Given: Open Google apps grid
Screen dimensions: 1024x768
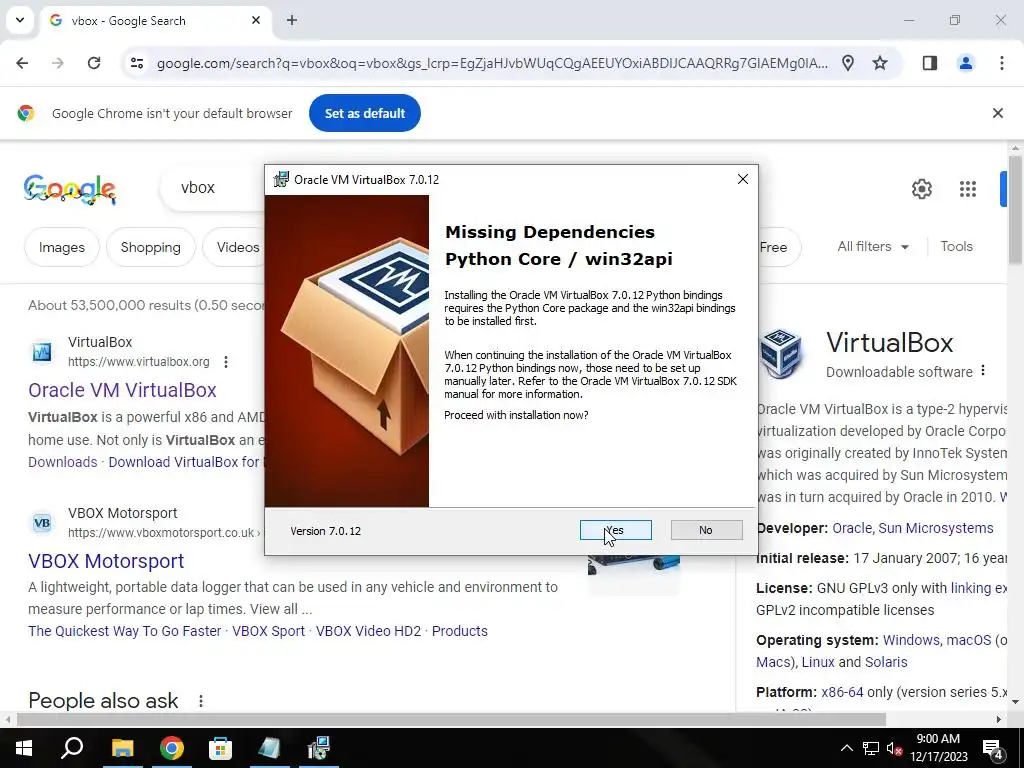Looking at the screenshot, I should click(968, 189).
